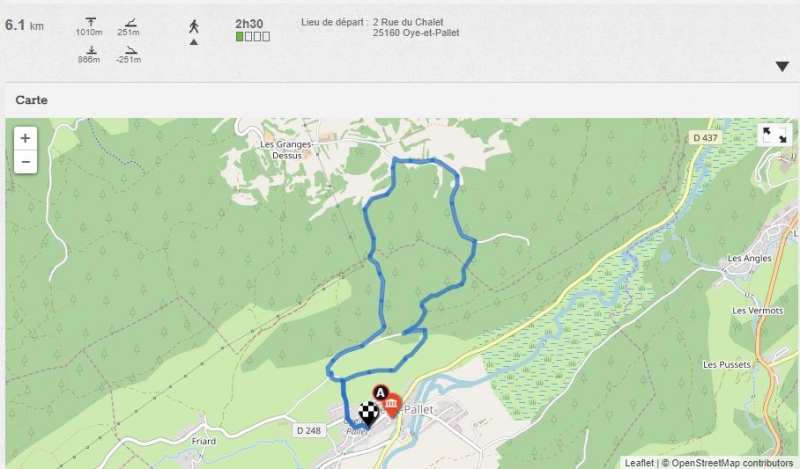Screen dimensions: 800x469
Task: Click the green difficulty level indicator
Action: (239, 37)
